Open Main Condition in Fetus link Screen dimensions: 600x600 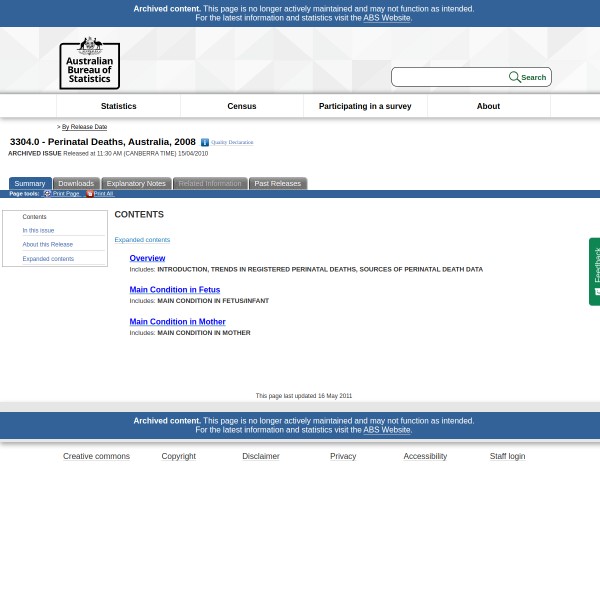click(174, 290)
